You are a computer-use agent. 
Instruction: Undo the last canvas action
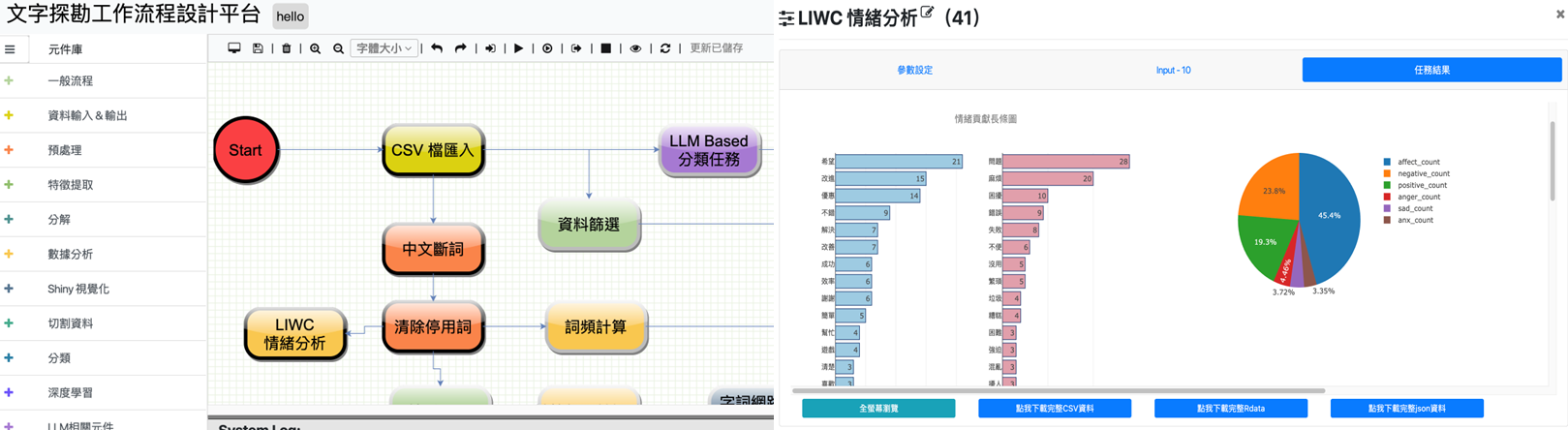coord(437,48)
